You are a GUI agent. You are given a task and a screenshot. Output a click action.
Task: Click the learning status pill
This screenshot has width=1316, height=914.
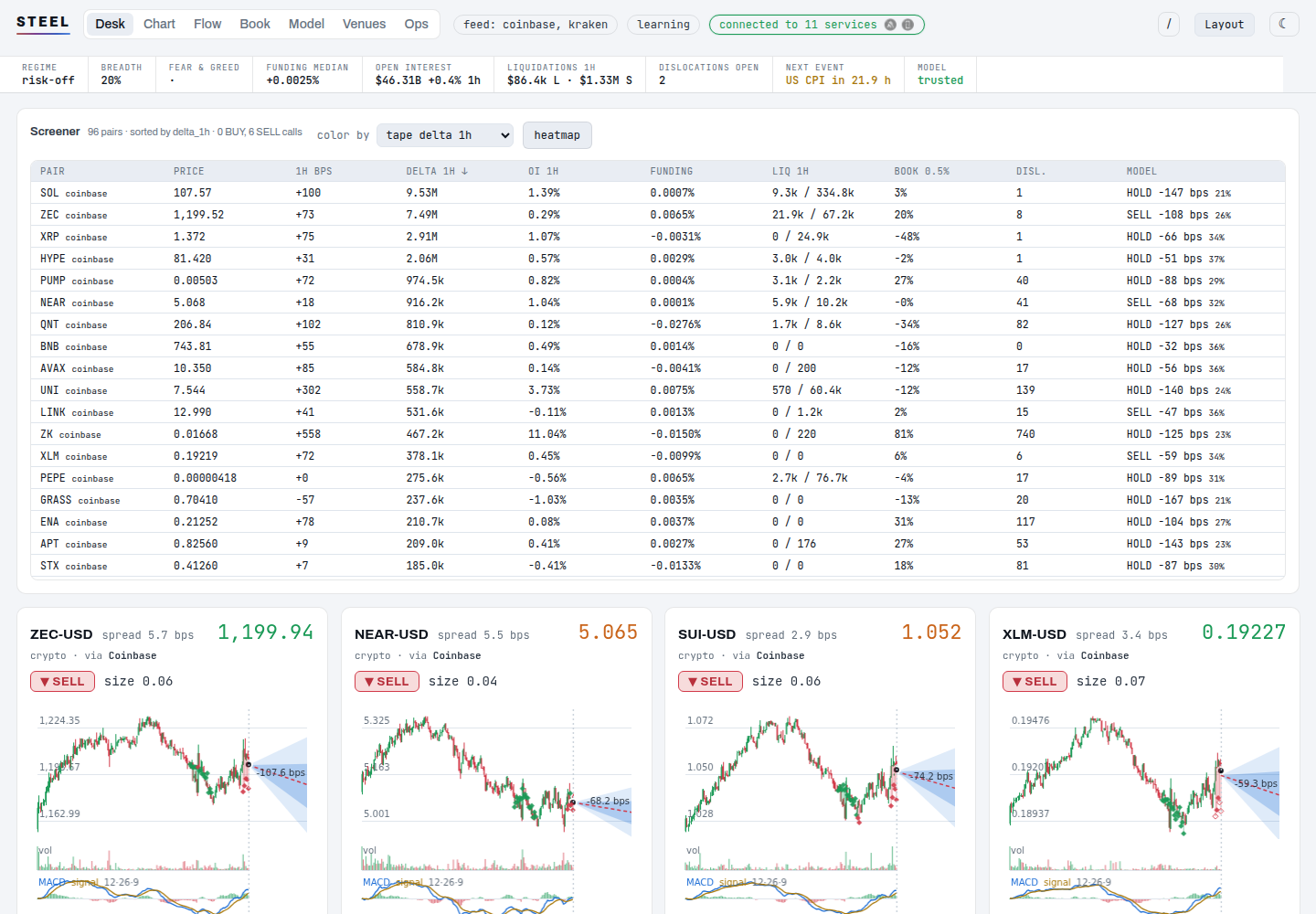coord(663,25)
